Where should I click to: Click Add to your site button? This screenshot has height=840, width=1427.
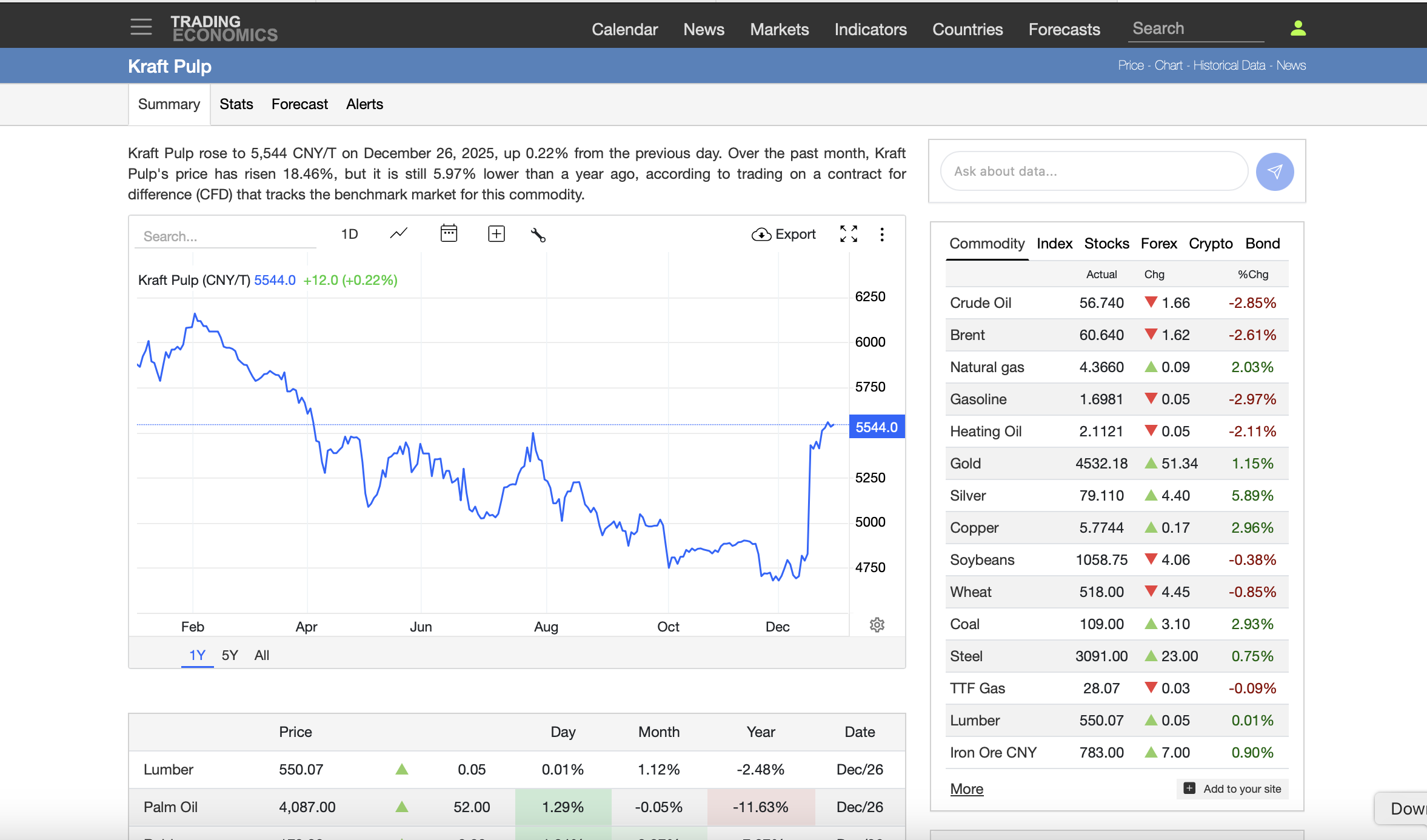tap(1232, 789)
